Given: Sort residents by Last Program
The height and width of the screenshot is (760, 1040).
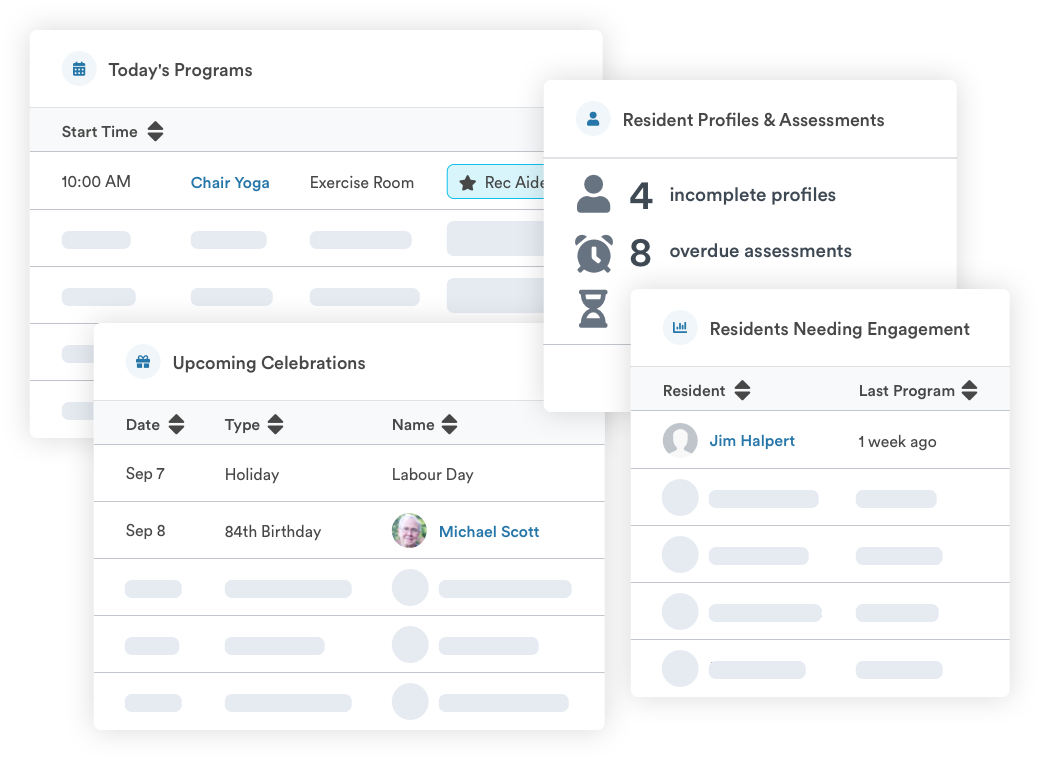Looking at the screenshot, I should pos(969,390).
